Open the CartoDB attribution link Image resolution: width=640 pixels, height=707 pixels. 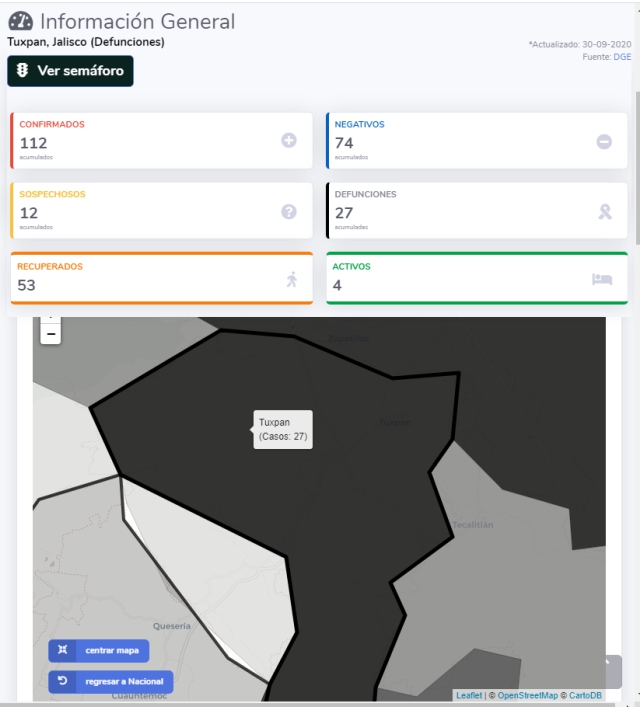[586, 695]
